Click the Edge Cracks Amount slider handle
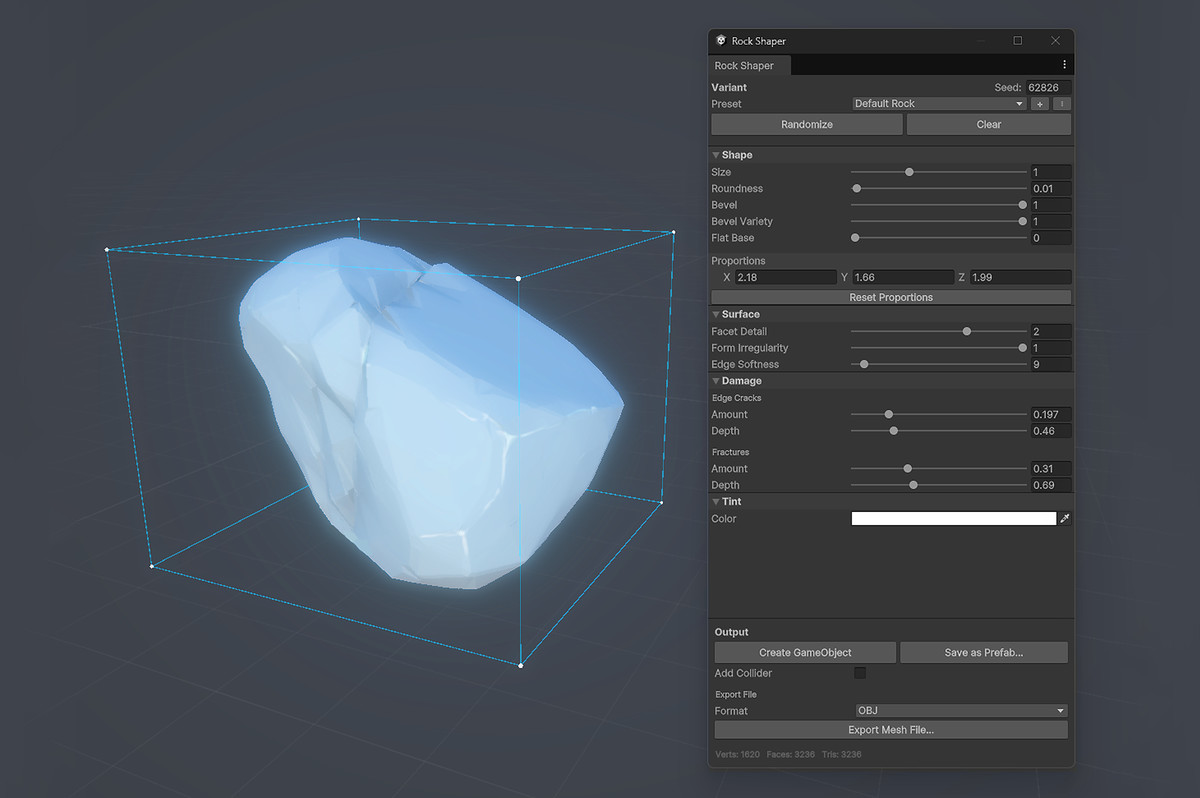The height and width of the screenshot is (798, 1200). point(888,414)
